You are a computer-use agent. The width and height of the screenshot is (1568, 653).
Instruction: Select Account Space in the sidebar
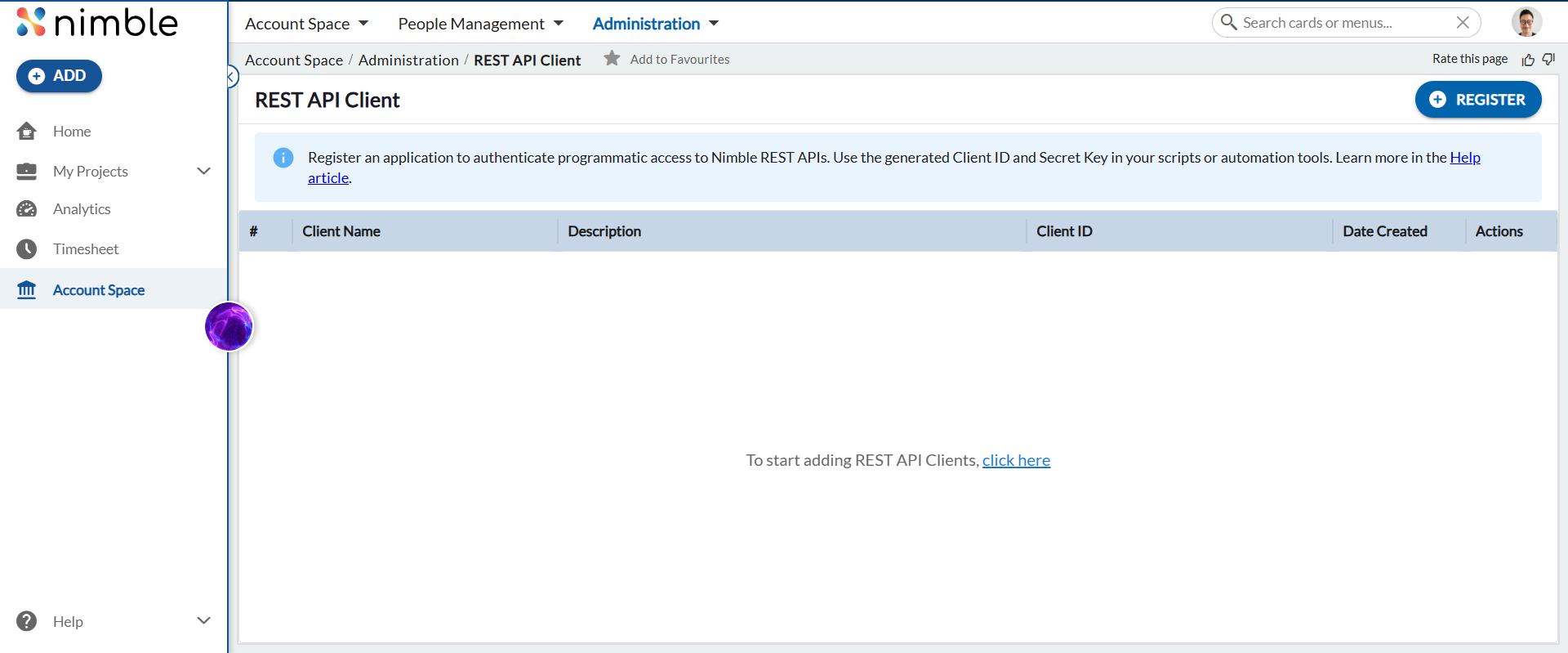click(x=99, y=290)
